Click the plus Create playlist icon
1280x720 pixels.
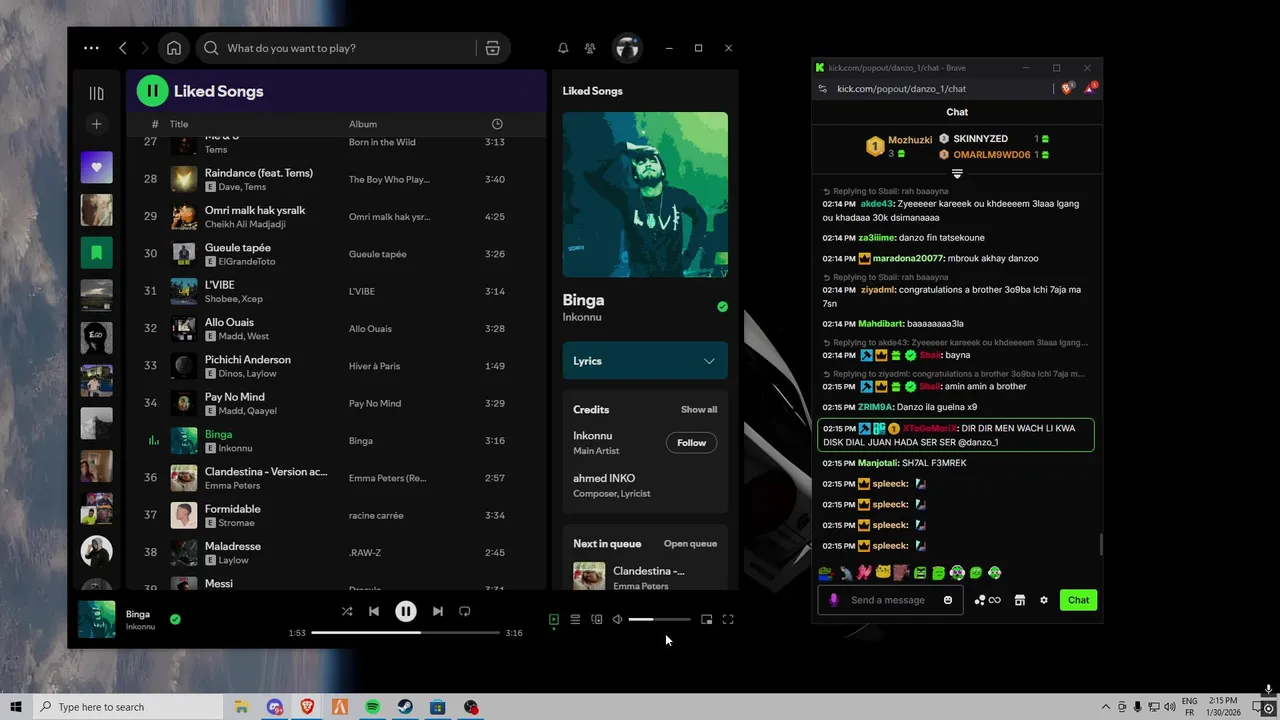click(96, 124)
